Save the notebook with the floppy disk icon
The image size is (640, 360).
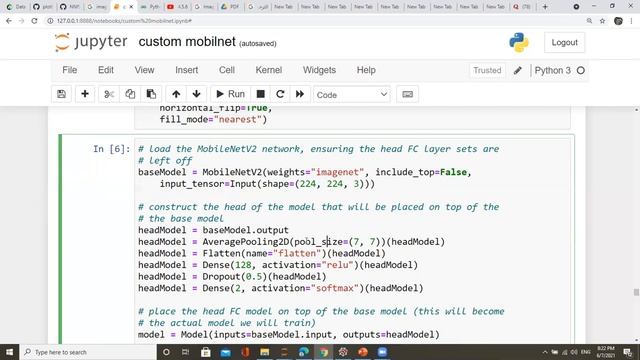click(62, 94)
